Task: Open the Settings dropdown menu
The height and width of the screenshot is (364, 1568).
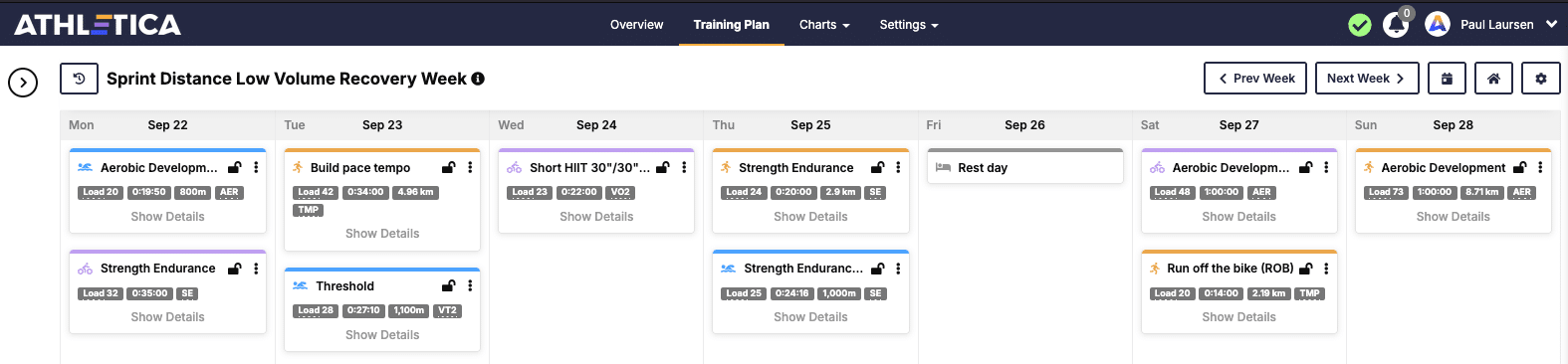Action: click(x=909, y=25)
